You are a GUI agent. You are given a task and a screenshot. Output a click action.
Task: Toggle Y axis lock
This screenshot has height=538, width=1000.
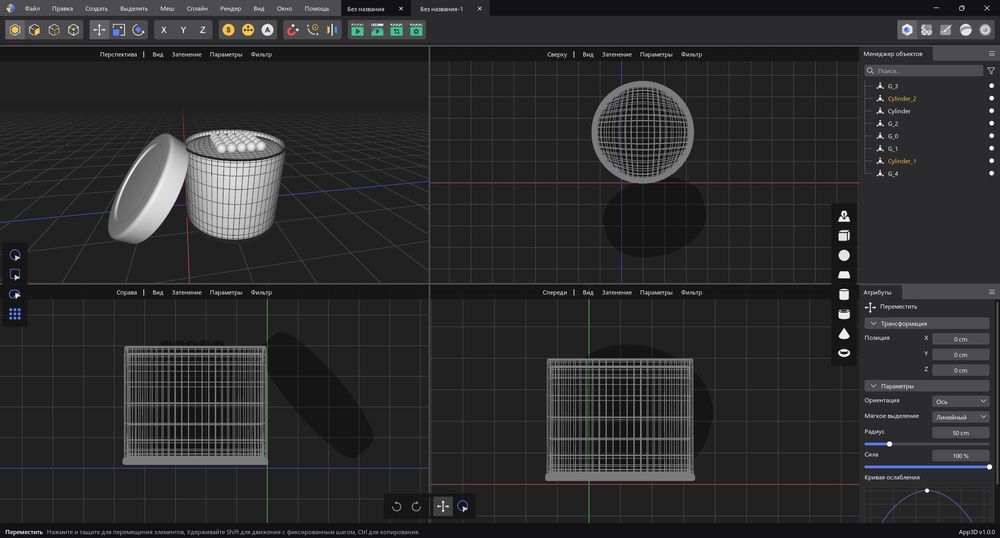[183, 30]
